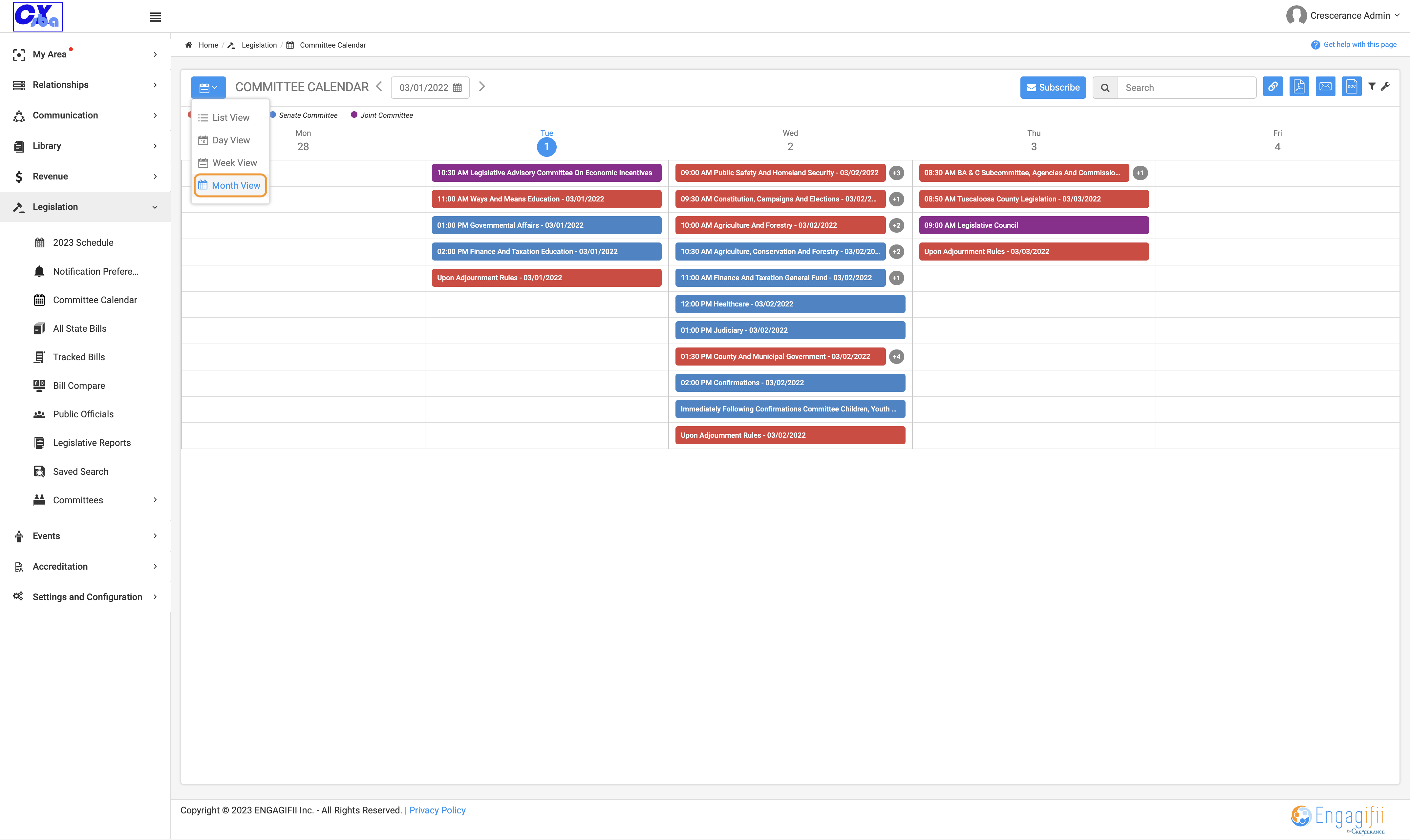Open Get help with this page link

(x=1354, y=45)
